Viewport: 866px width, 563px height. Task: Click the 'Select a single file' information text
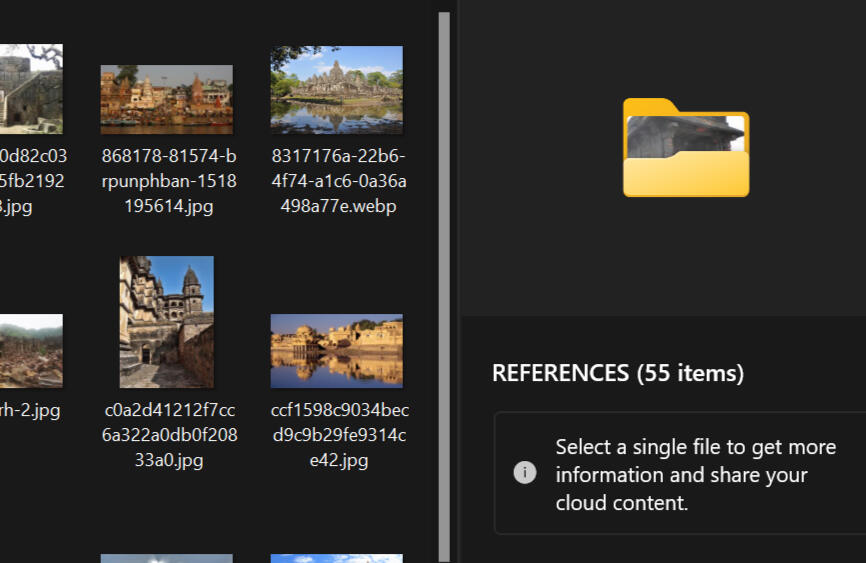tap(695, 474)
